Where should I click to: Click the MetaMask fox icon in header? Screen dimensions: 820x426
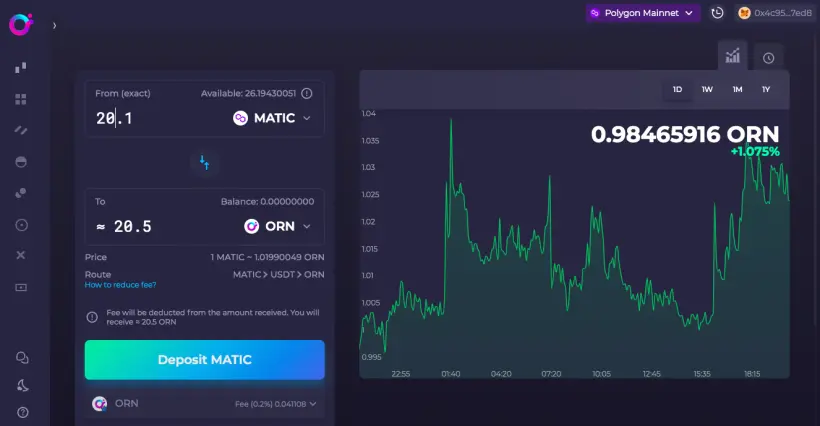coord(744,13)
